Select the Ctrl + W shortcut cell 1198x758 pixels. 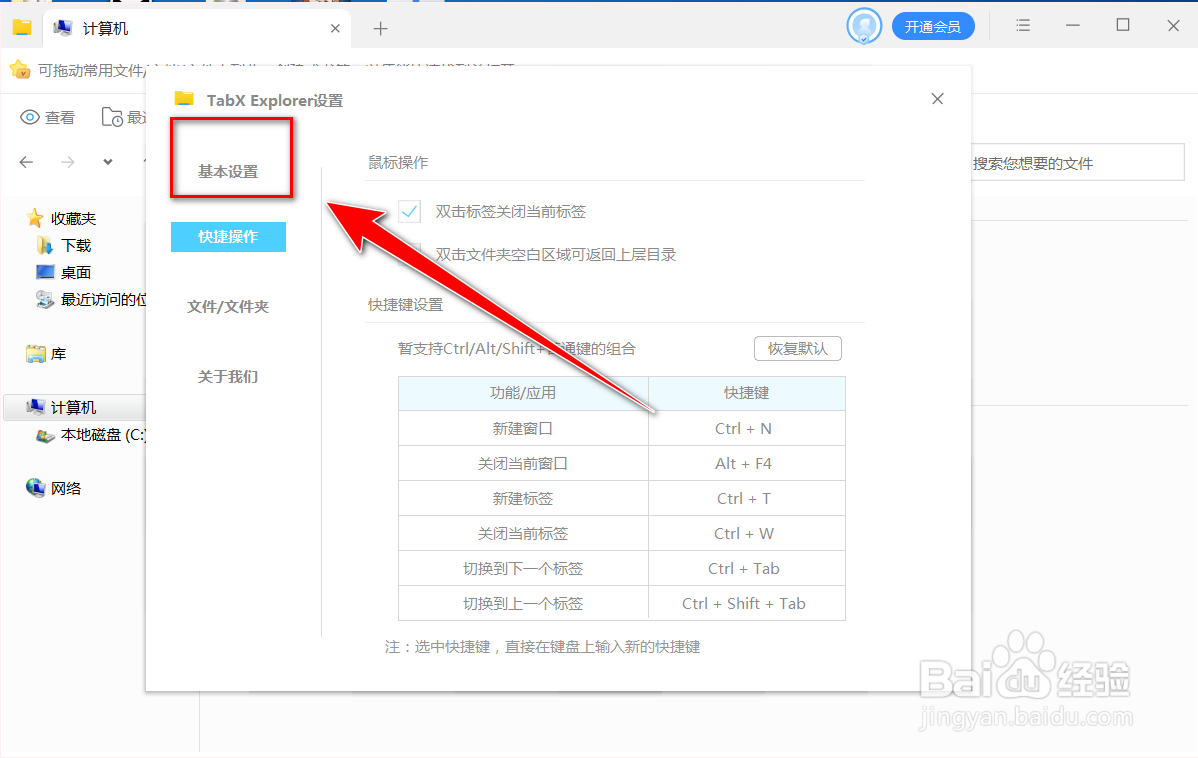click(746, 533)
